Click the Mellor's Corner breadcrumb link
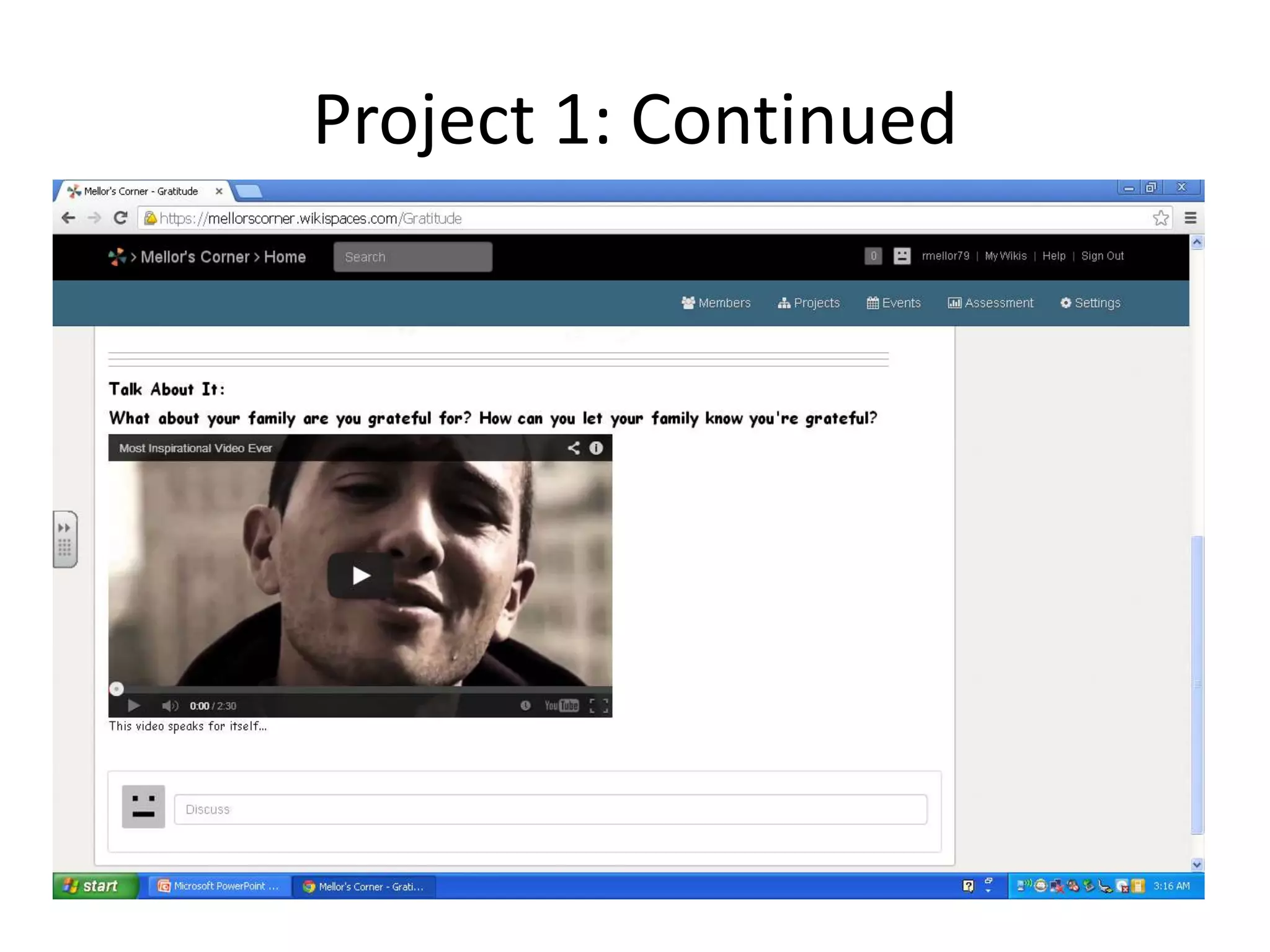The image size is (1270, 952). click(195, 257)
